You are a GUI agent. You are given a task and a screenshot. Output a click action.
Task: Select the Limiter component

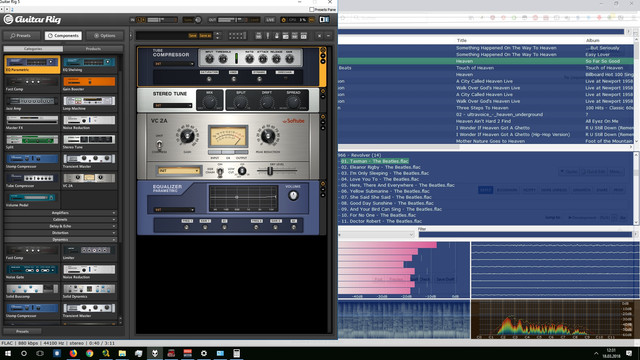tap(89, 252)
